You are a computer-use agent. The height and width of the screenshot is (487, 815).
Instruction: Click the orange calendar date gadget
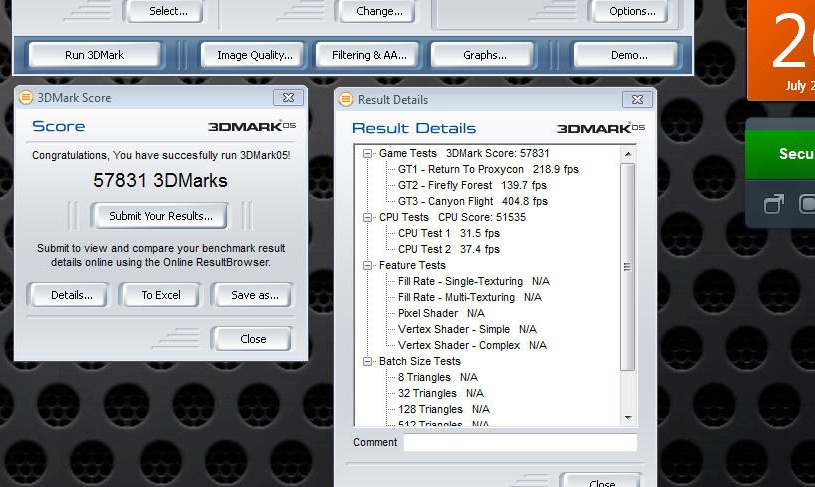[x=781, y=49]
